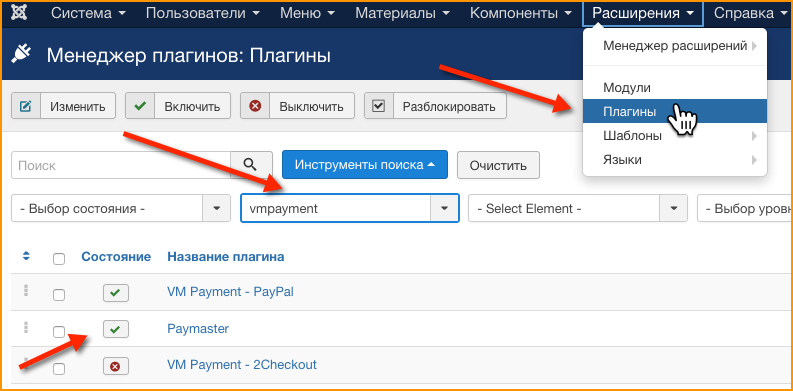
Task: Check the VM Payment - PayPal checkbox
Action: coord(59,295)
